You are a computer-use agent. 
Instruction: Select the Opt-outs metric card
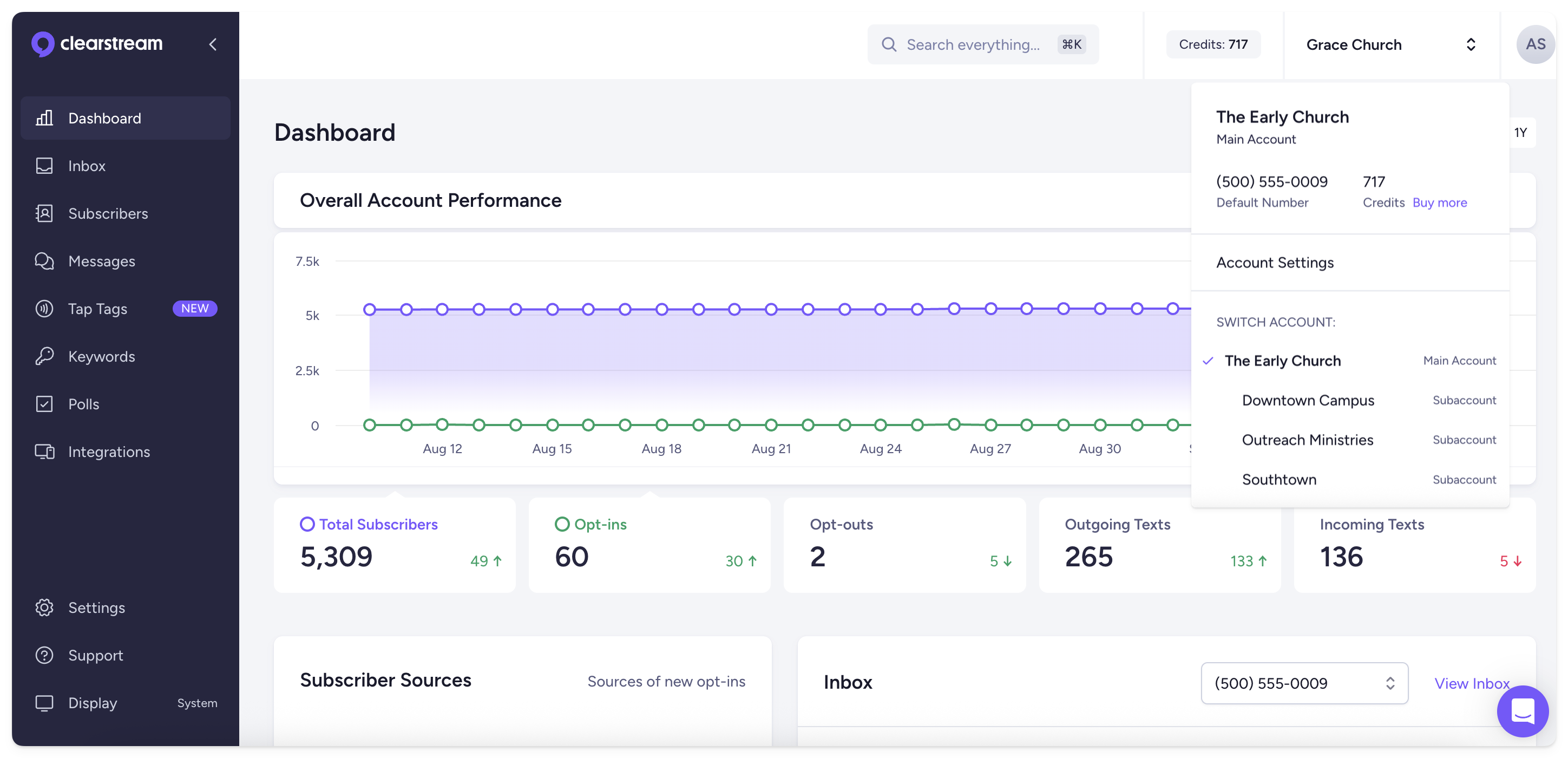click(x=904, y=545)
